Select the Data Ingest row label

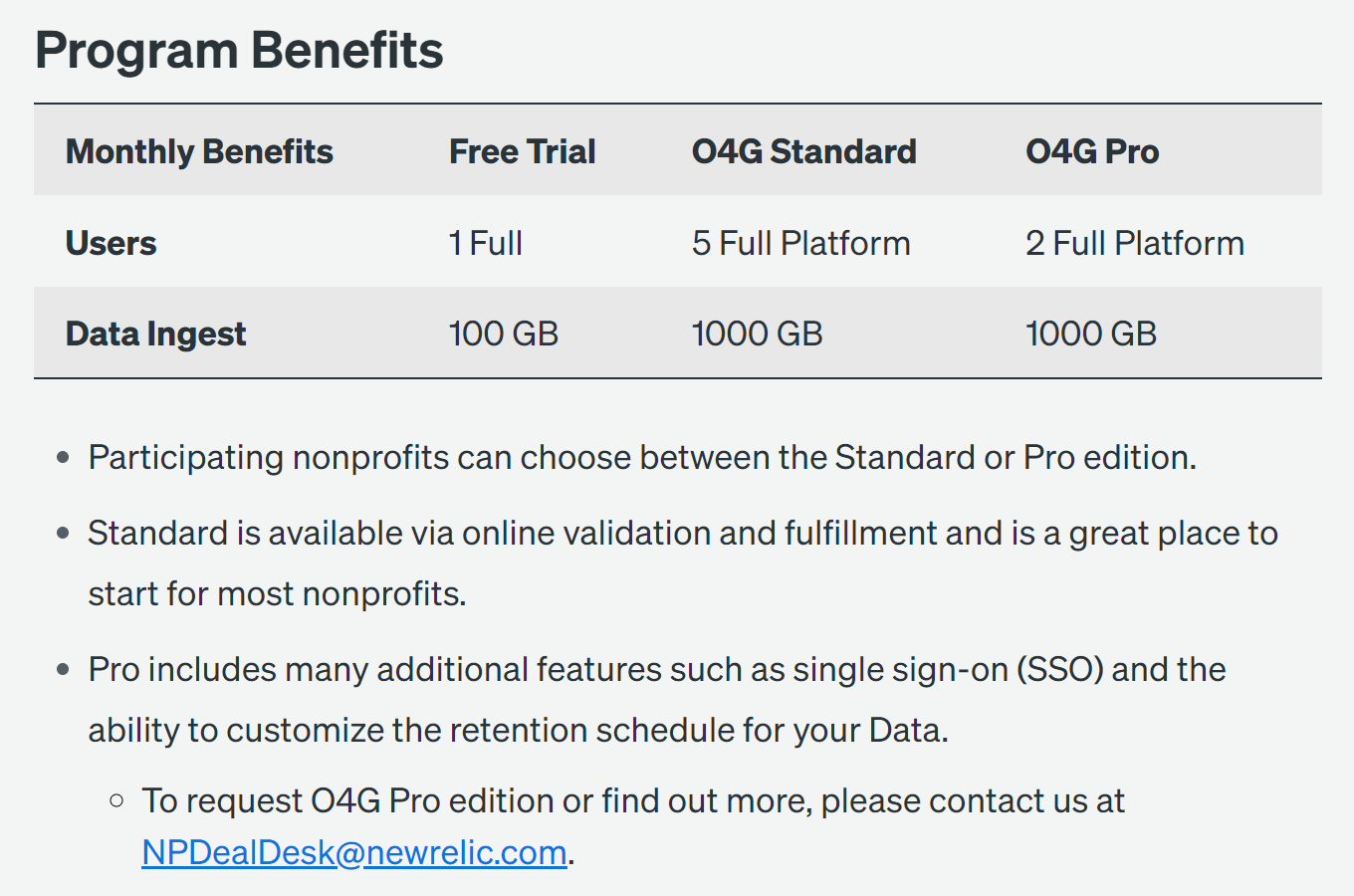[x=155, y=334]
